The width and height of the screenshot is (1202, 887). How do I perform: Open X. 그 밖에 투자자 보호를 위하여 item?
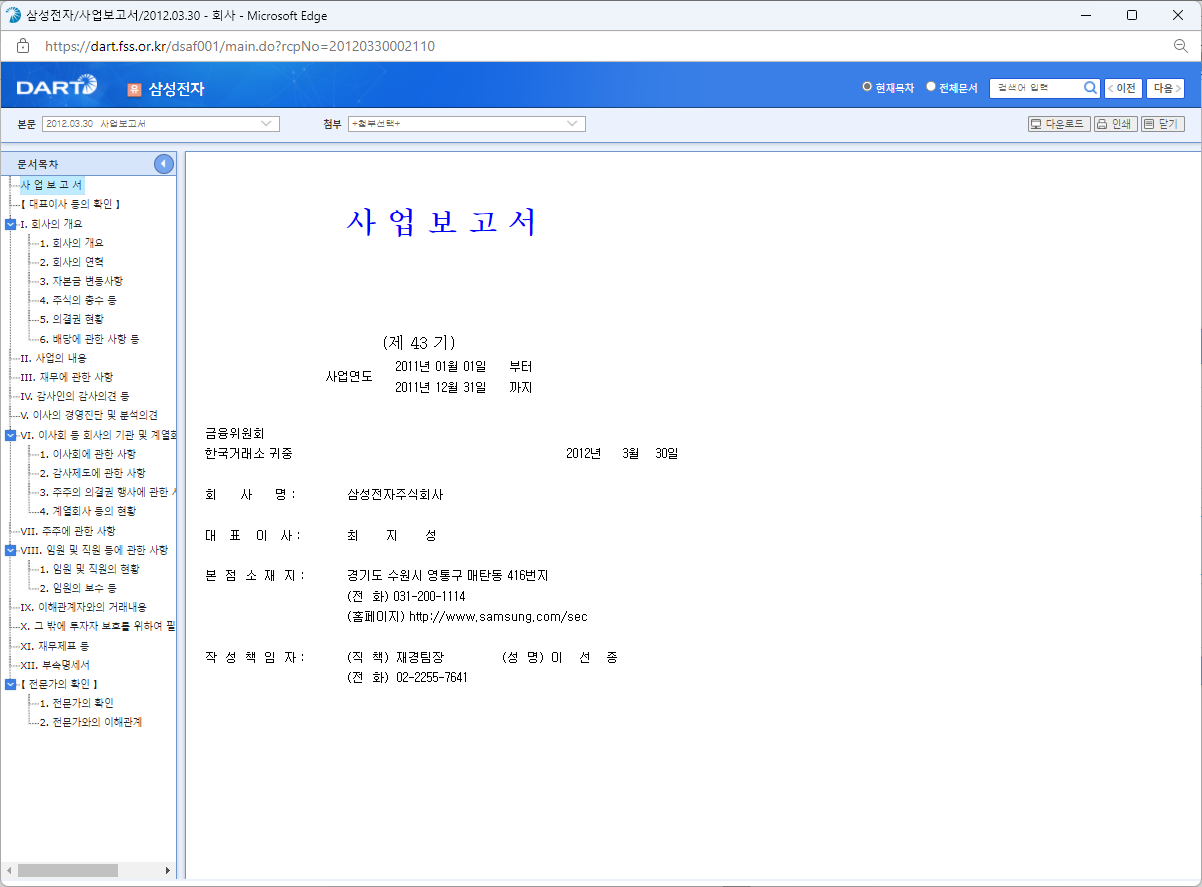(x=98, y=626)
